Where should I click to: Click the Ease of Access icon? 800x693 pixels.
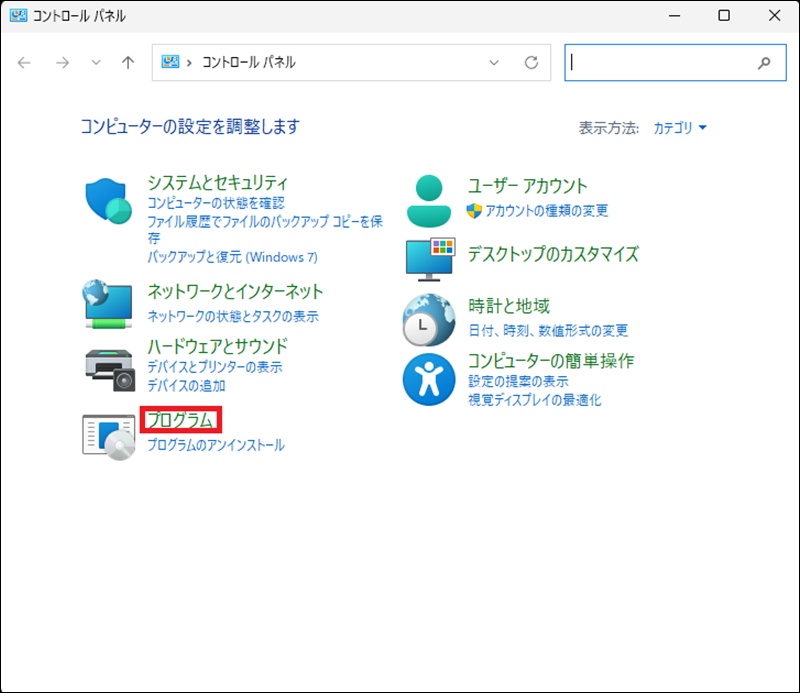click(429, 379)
